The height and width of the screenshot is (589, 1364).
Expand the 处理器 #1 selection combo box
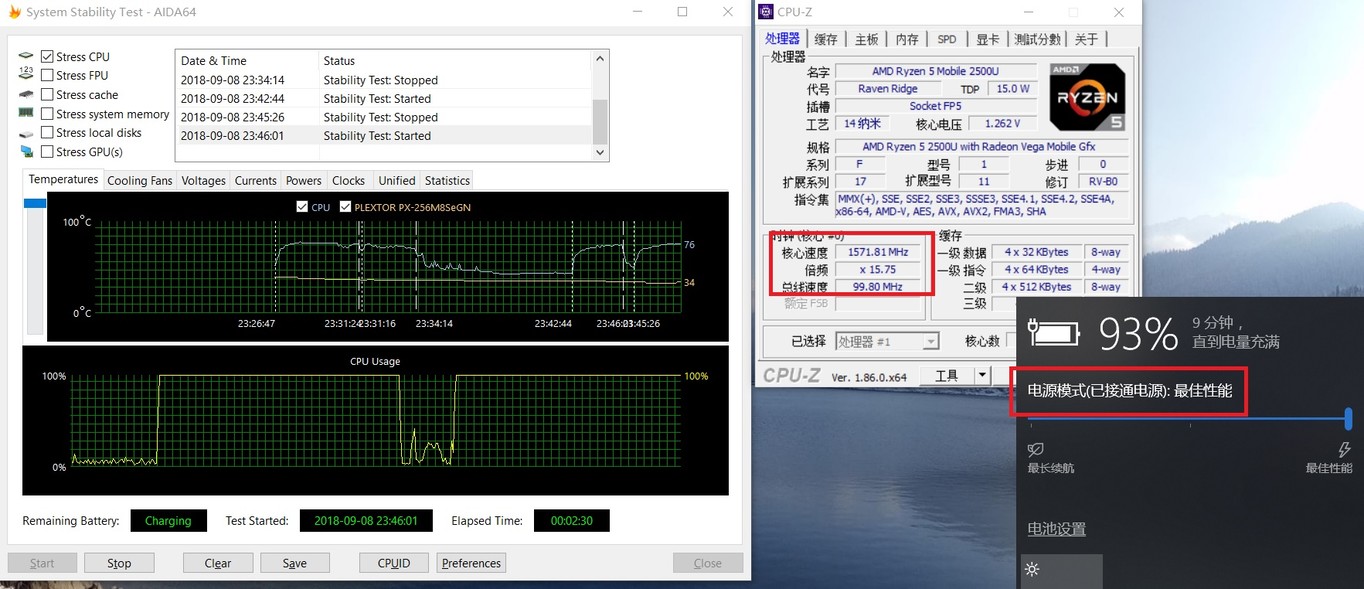[930, 342]
